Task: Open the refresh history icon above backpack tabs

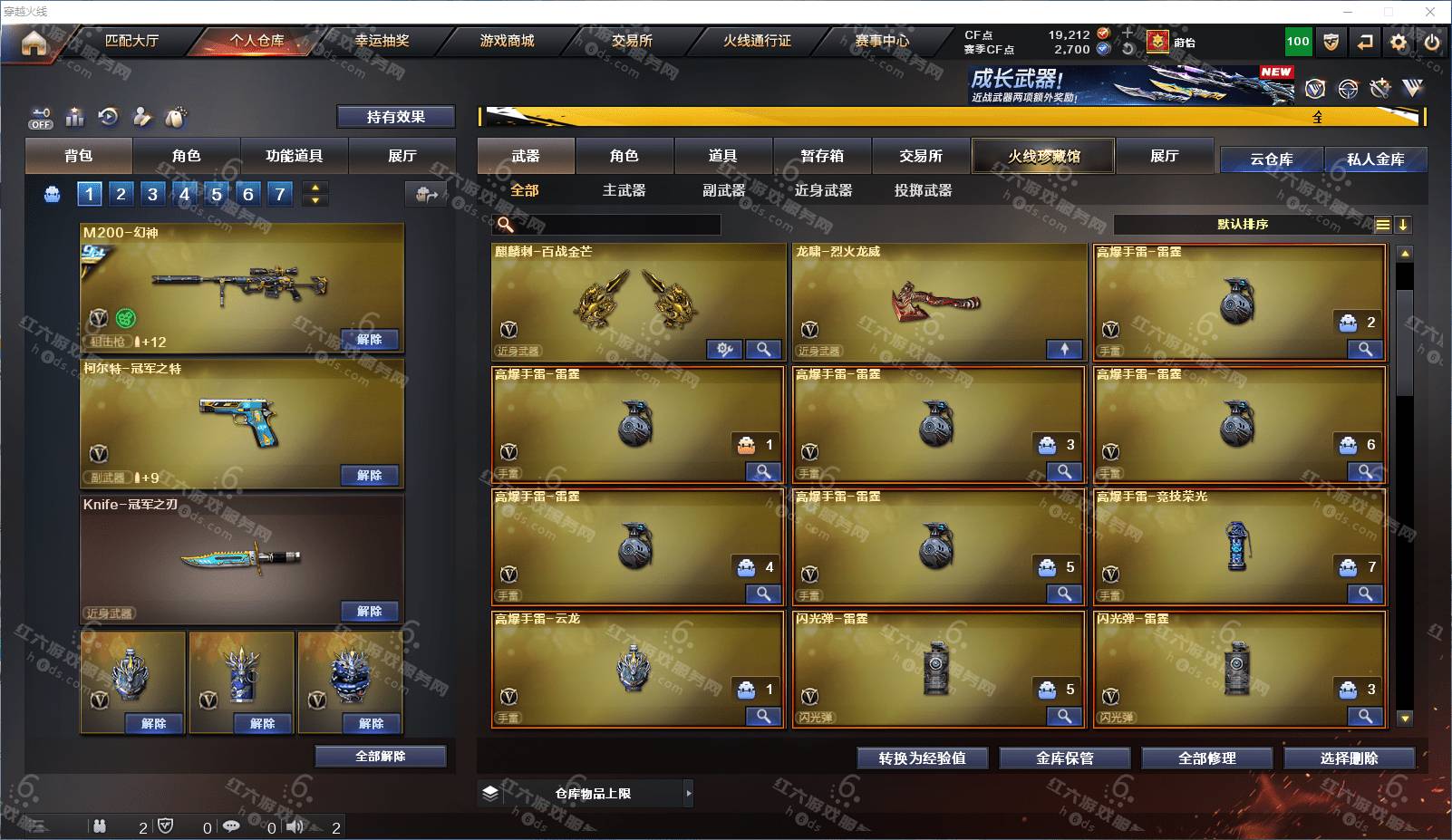Action: point(108,116)
